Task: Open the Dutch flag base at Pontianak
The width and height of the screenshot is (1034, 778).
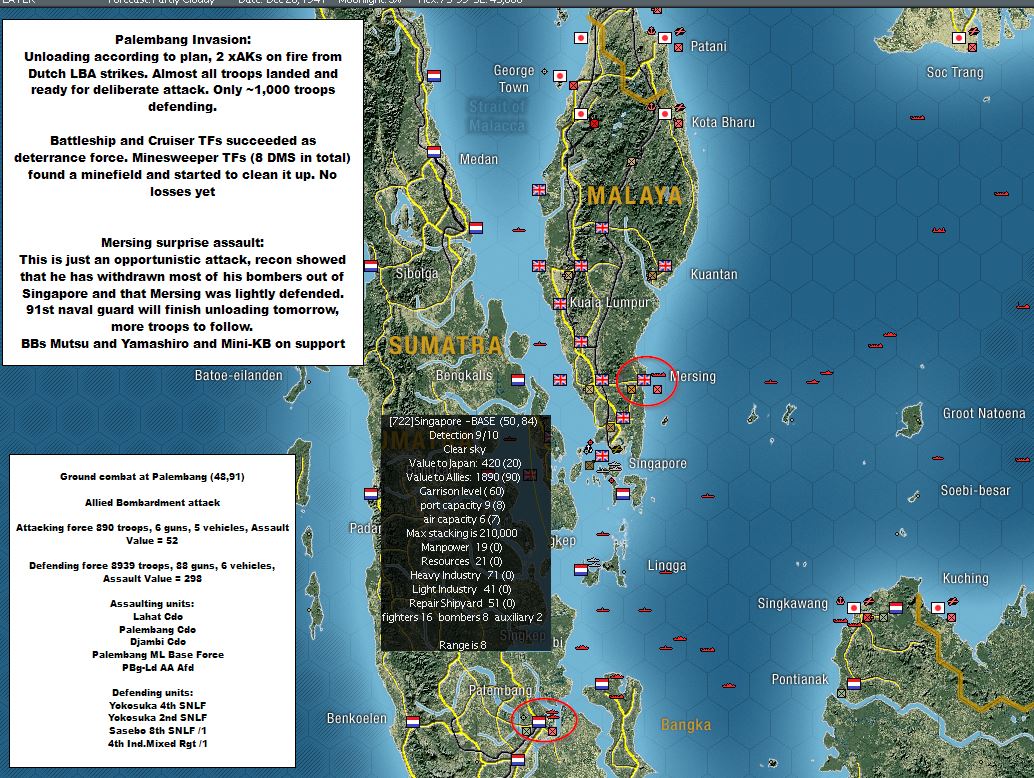Action: pos(854,684)
